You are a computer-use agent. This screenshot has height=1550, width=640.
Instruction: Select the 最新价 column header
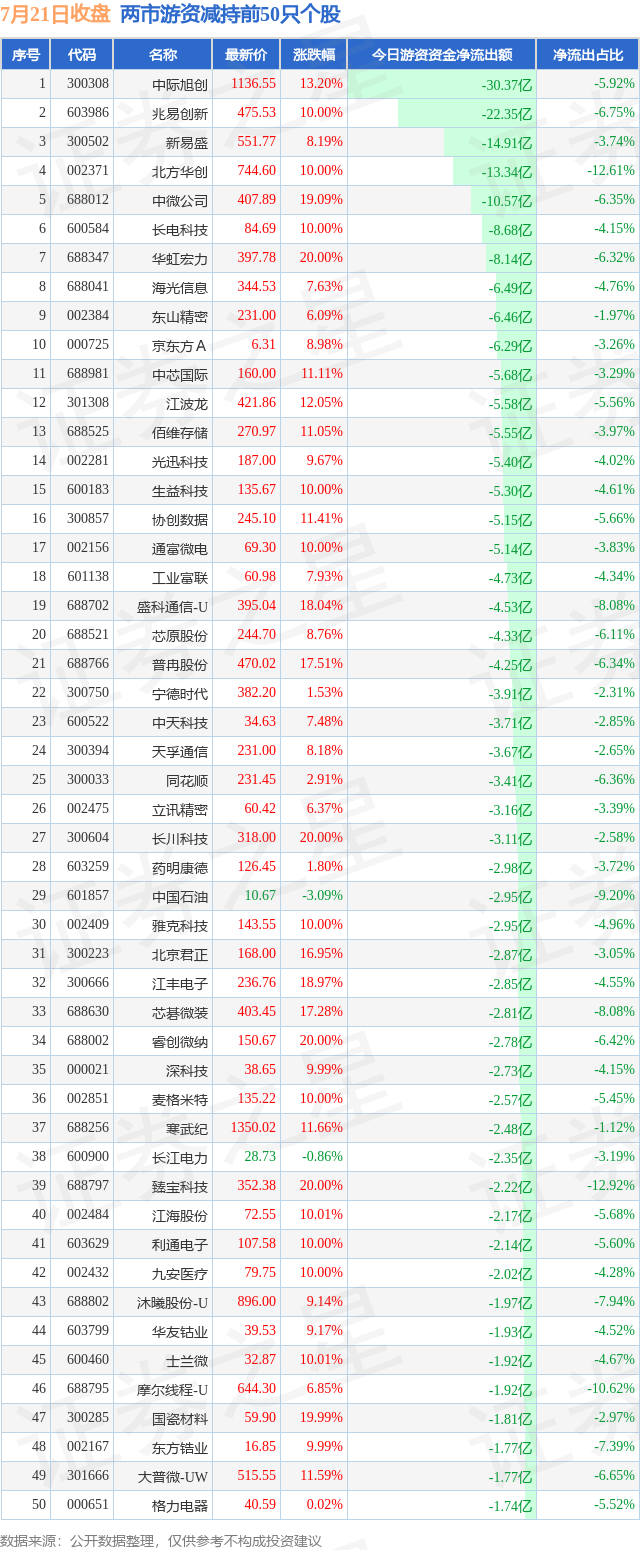(246, 55)
